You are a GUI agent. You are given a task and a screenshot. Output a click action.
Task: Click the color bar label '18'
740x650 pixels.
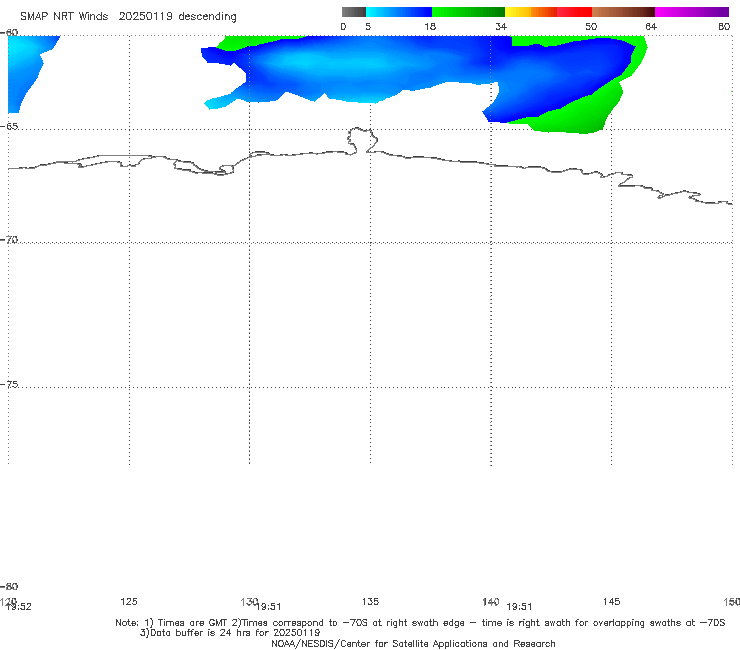429,27
